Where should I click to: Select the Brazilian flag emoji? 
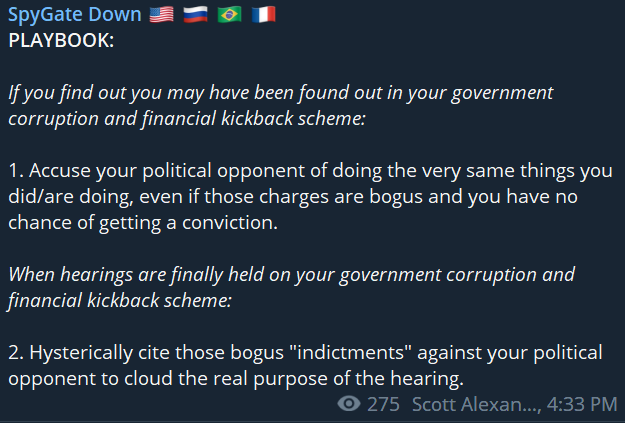pos(229,15)
